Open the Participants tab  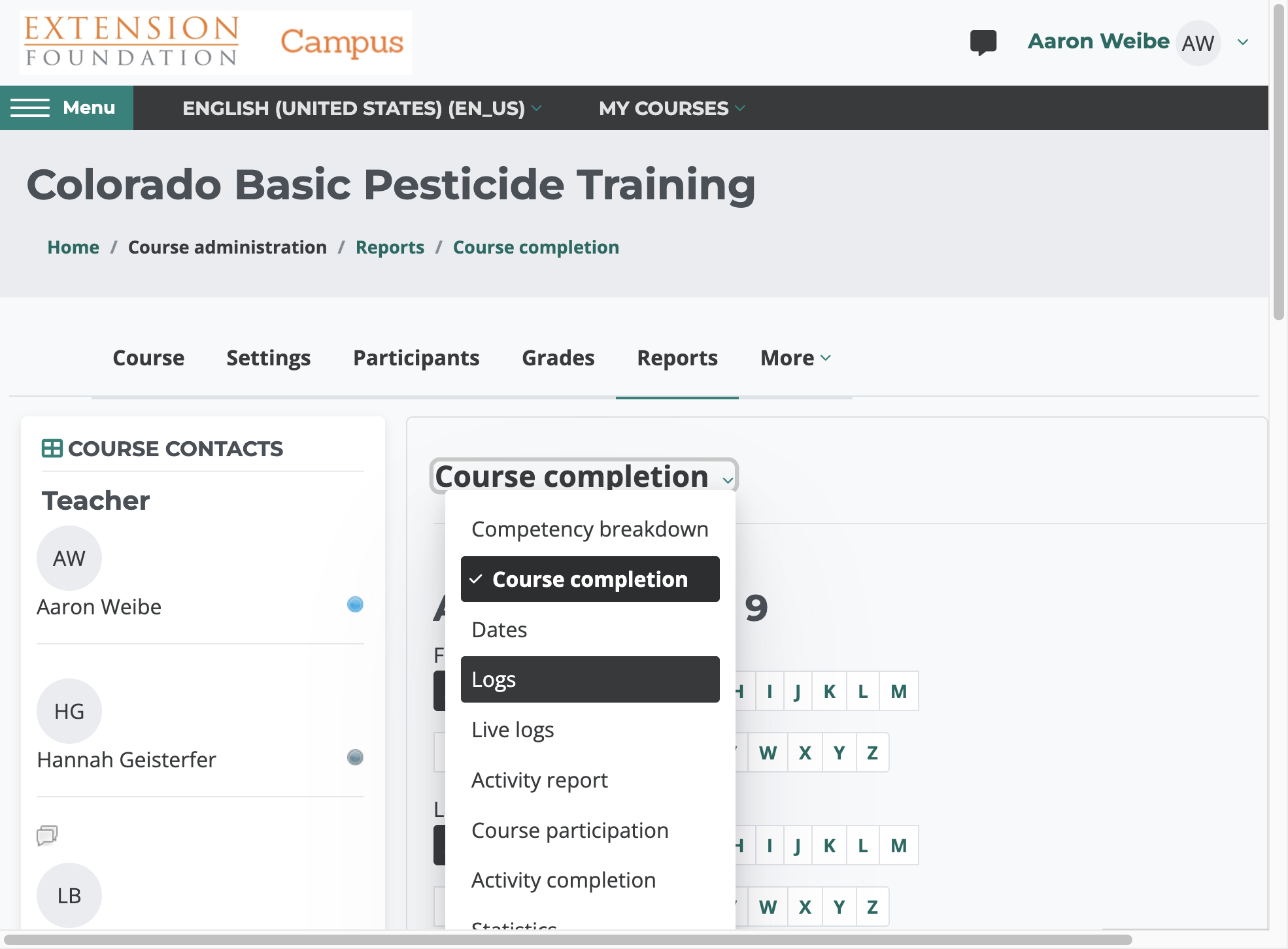[x=416, y=358]
